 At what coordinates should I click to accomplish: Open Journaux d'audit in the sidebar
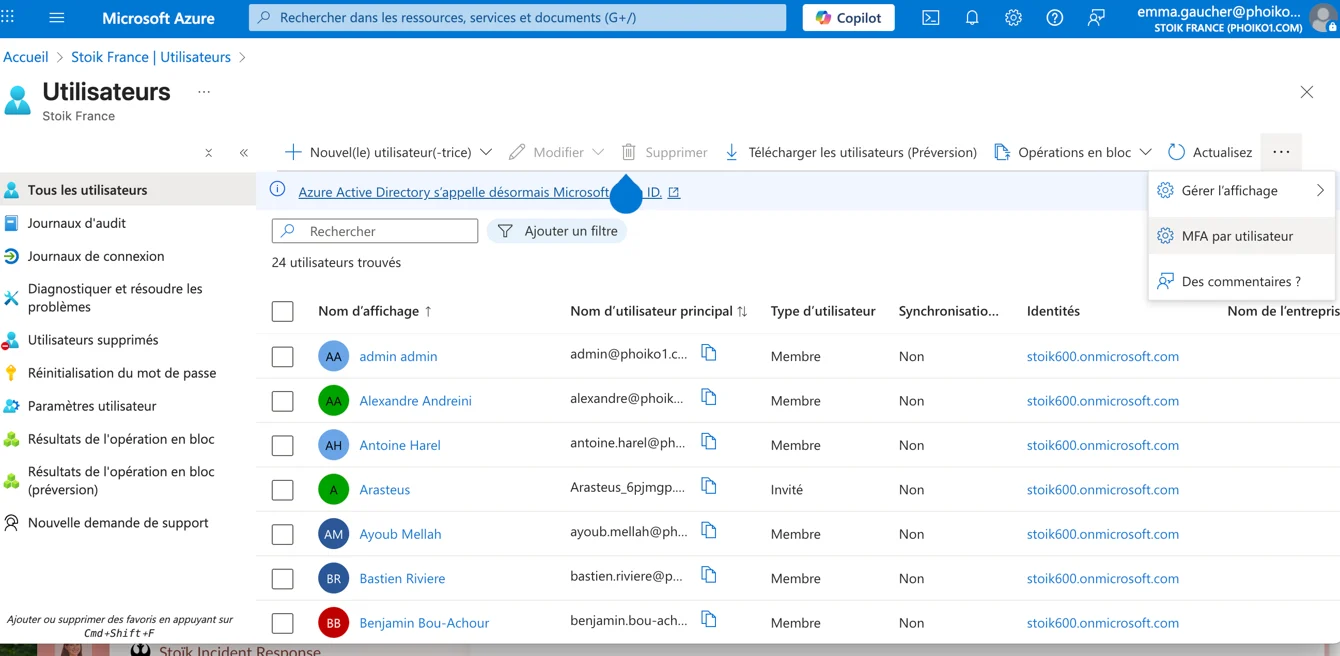pyautogui.click(x=77, y=223)
